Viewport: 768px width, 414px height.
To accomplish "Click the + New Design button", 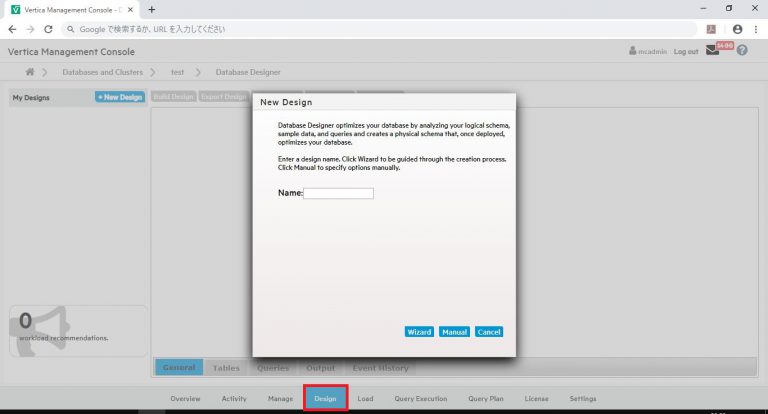I will click(x=120, y=97).
